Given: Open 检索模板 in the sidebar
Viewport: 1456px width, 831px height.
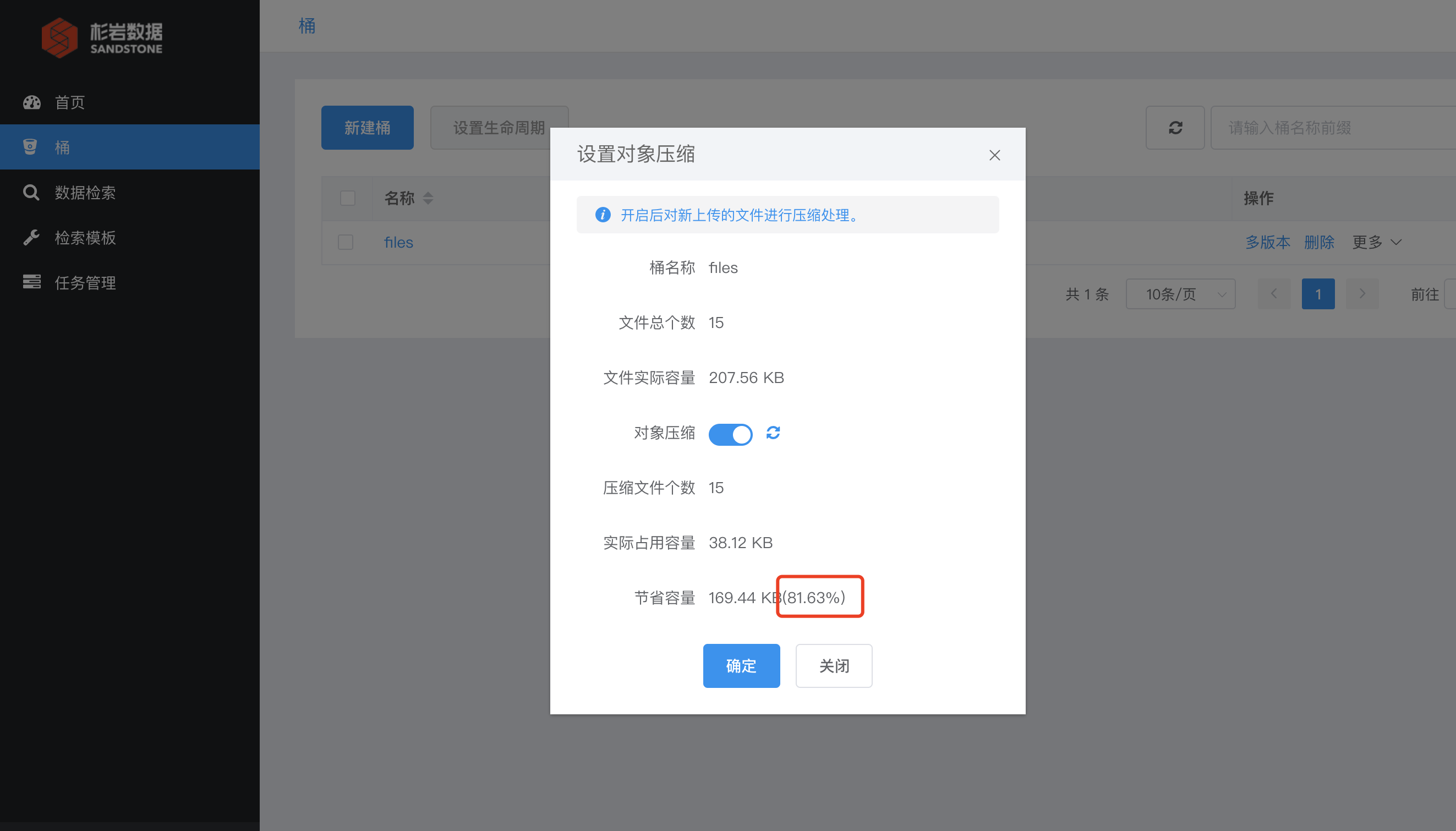Looking at the screenshot, I should pos(129,237).
